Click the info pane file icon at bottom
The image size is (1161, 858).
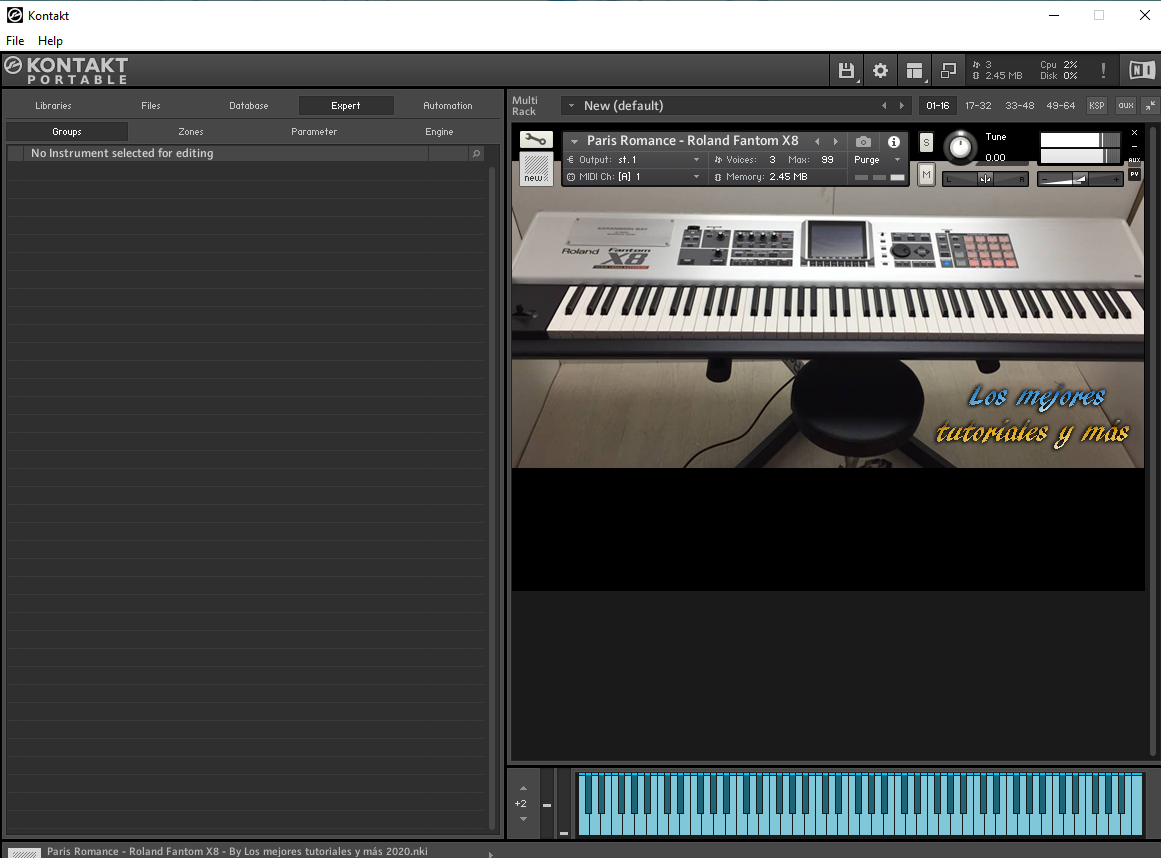pyautogui.click(x=24, y=852)
